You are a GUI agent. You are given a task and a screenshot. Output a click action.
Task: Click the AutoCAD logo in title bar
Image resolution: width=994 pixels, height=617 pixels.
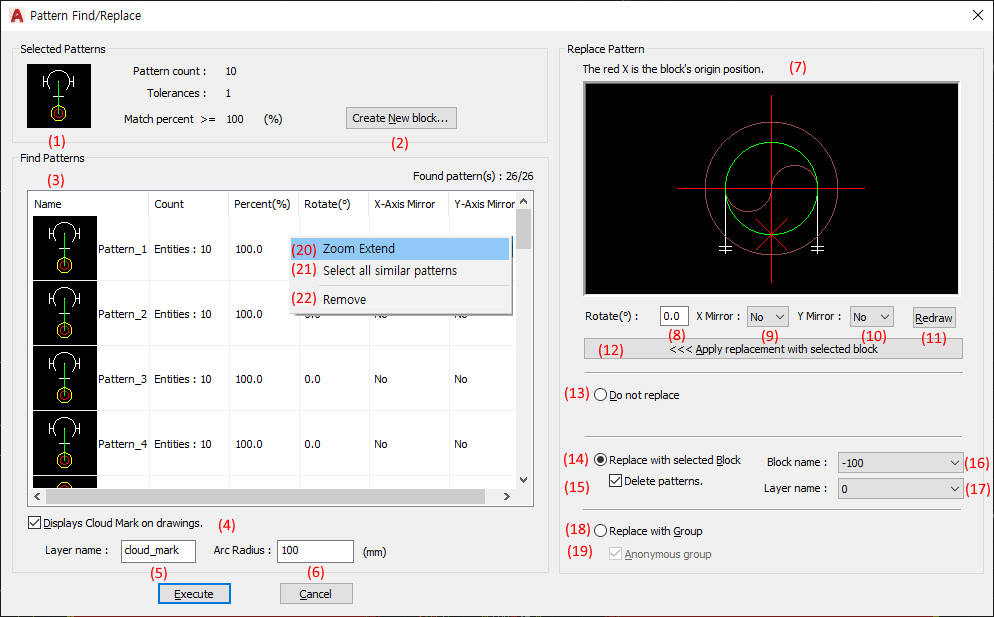[x=16, y=15]
